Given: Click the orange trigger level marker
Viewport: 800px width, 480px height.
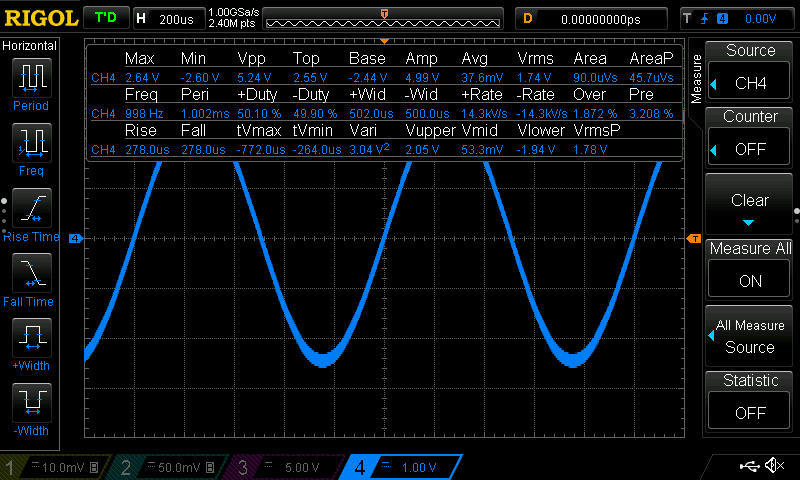Looking at the screenshot, I should [694, 238].
